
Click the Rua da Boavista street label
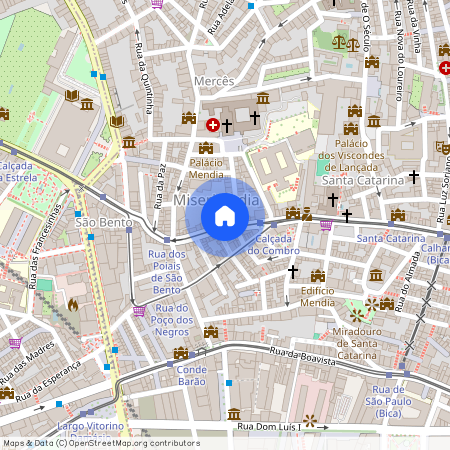303,356
